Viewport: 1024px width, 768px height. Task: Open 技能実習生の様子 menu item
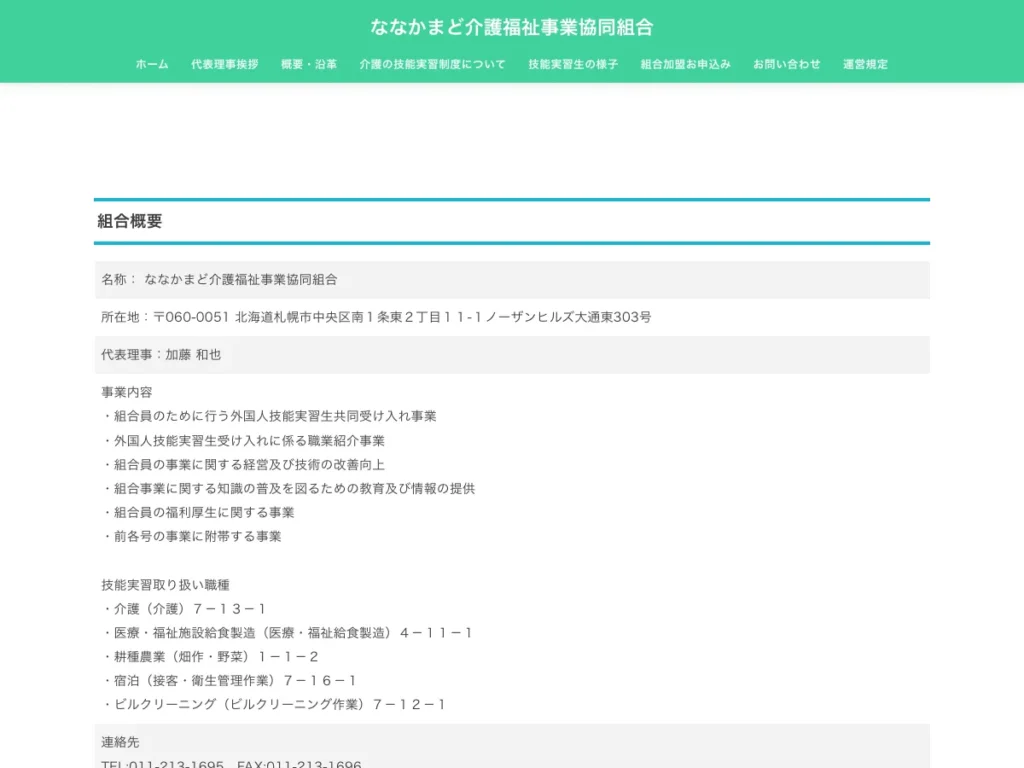click(573, 64)
